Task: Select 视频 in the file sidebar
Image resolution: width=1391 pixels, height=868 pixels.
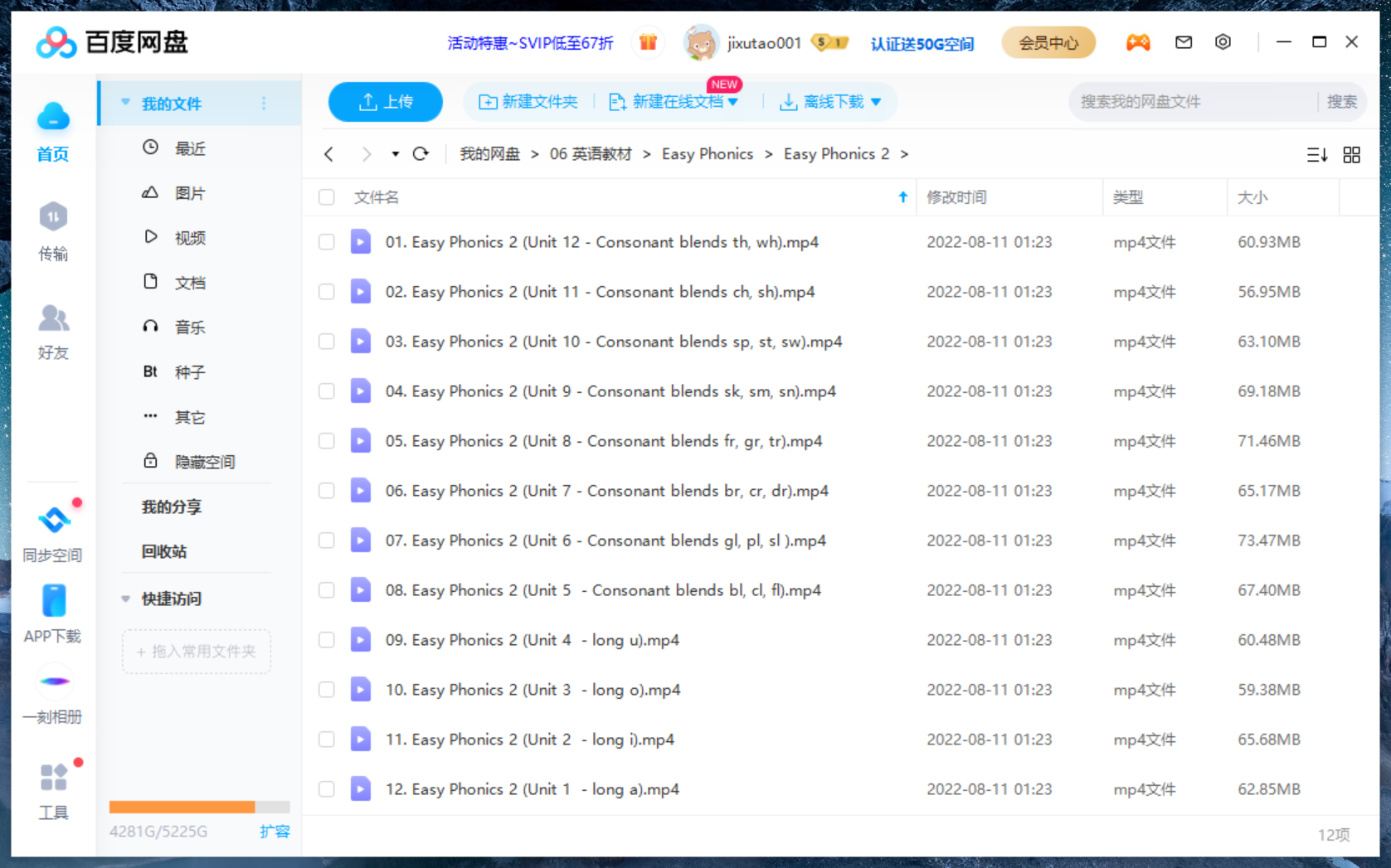Action: tap(190, 238)
